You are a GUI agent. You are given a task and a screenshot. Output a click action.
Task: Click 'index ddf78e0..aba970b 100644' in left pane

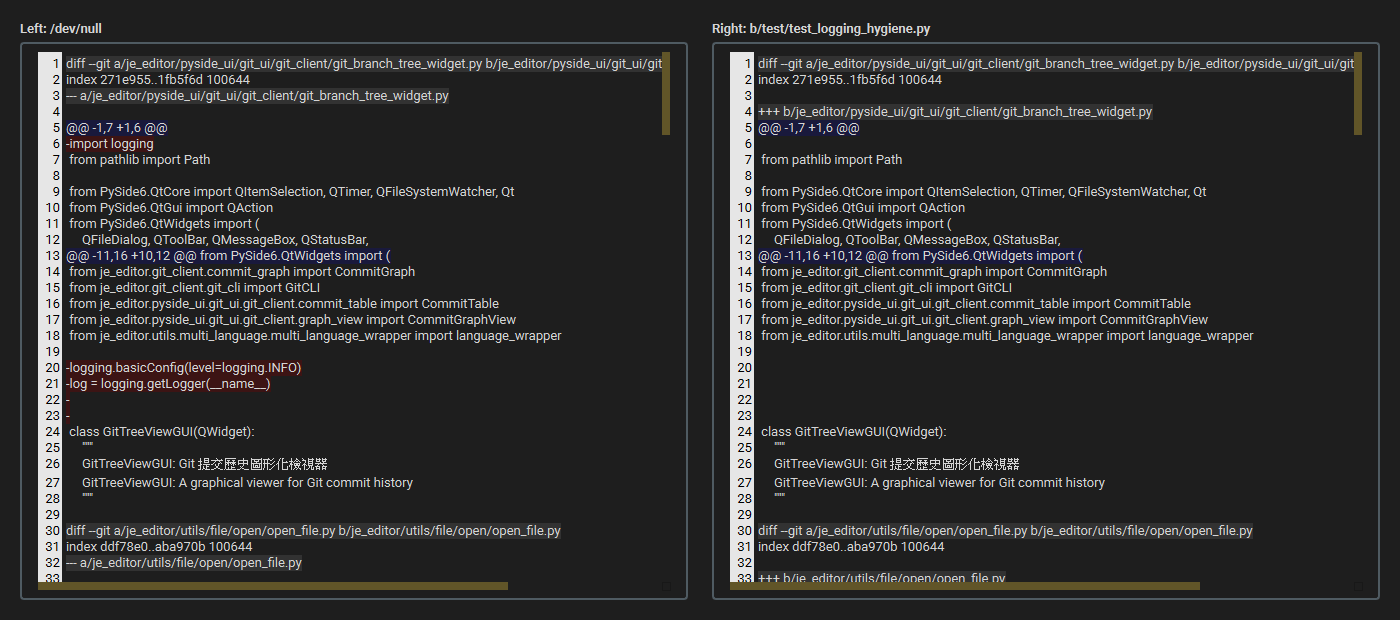coord(159,547)
